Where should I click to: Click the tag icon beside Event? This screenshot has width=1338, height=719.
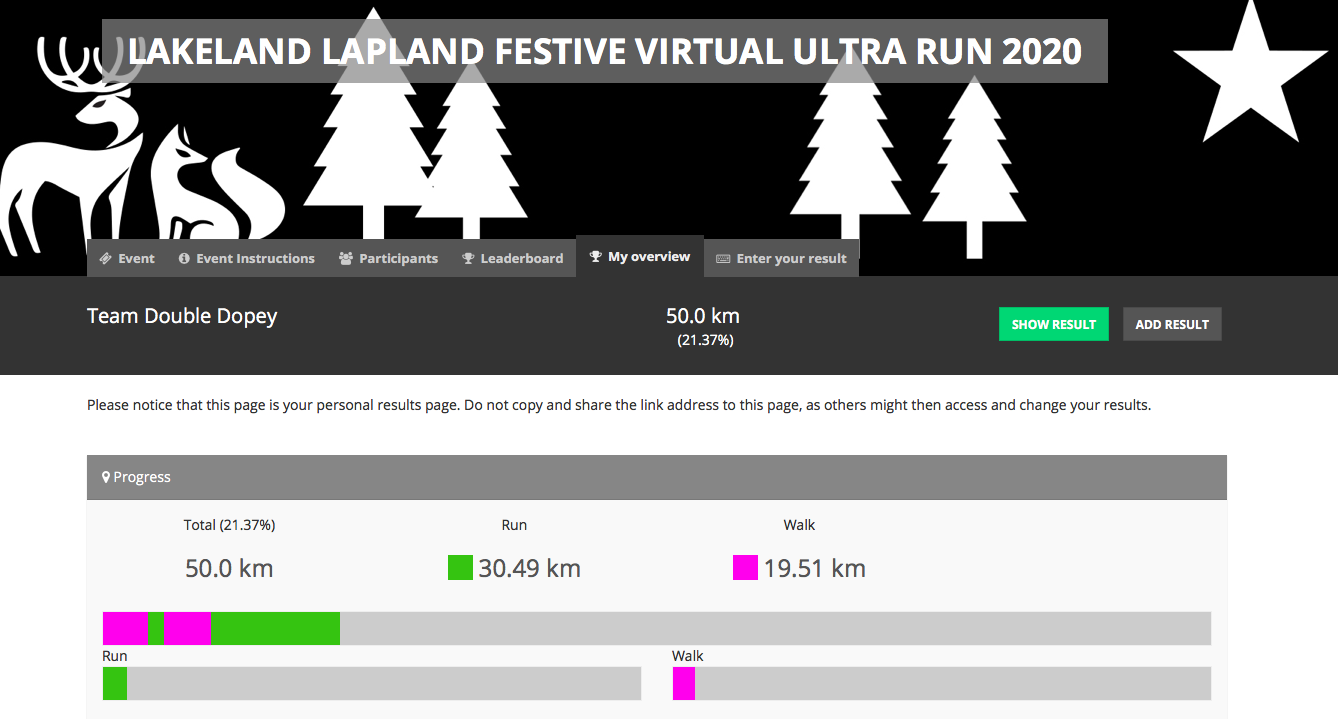[106, 258]
